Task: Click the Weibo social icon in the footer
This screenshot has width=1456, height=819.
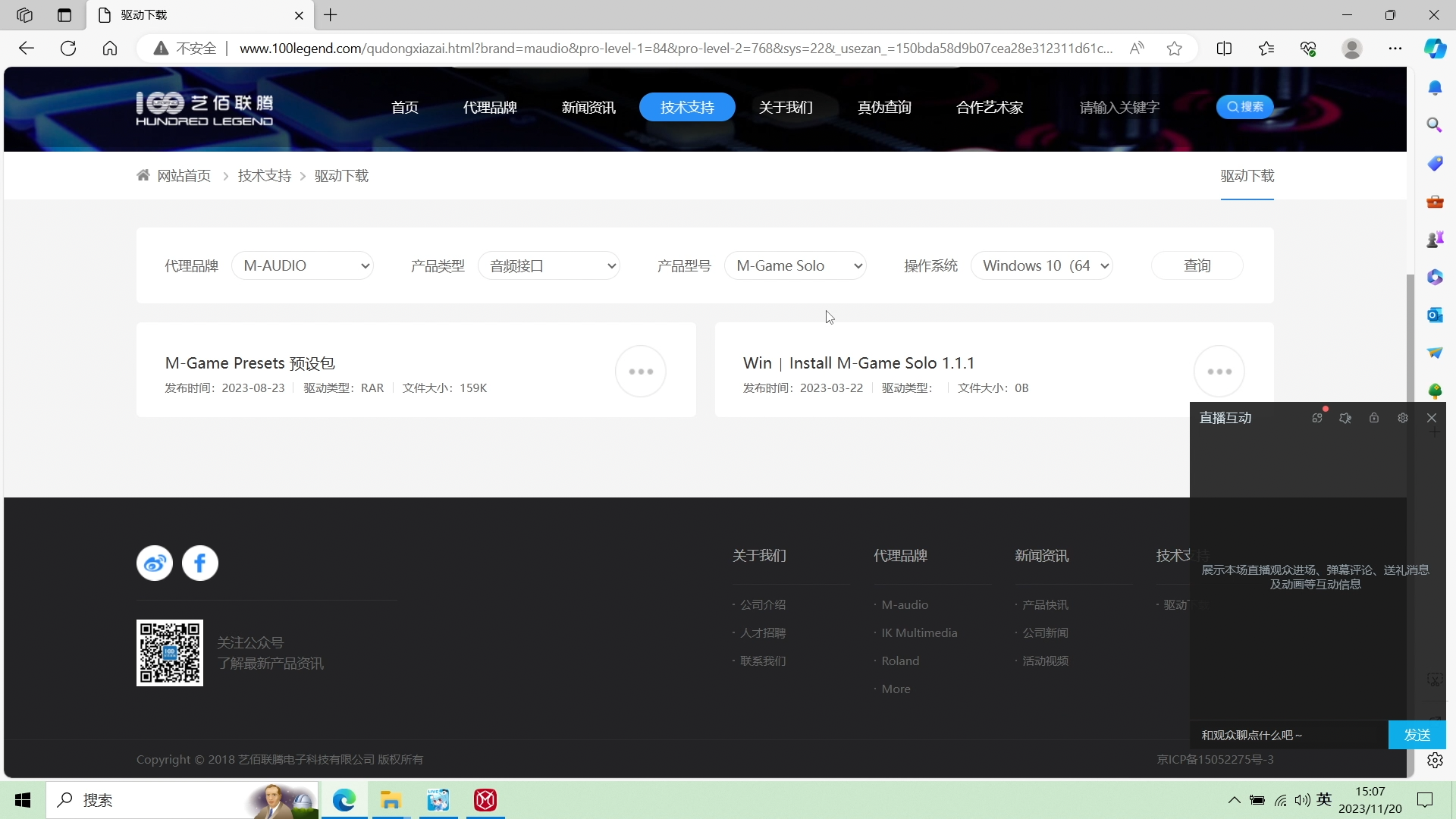Action: coord(155,563)
